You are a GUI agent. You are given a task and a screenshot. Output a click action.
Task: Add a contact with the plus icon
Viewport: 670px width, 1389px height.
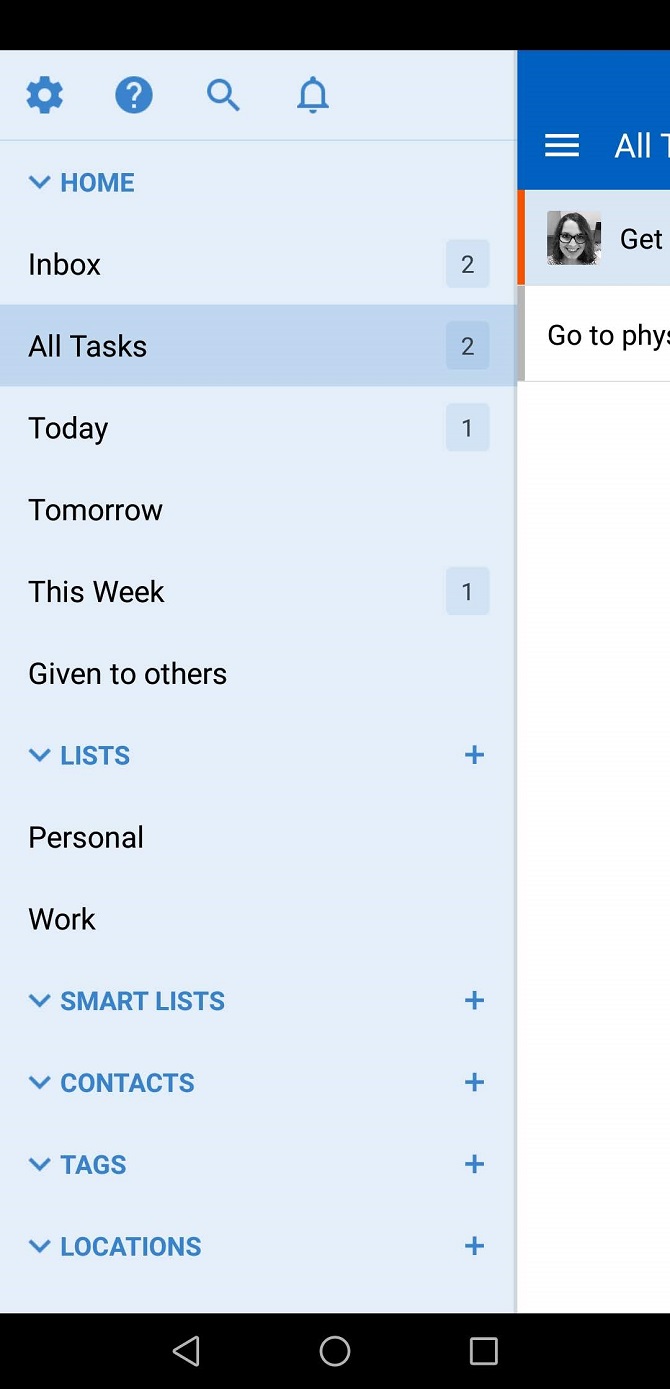[x=474, y=1083]
